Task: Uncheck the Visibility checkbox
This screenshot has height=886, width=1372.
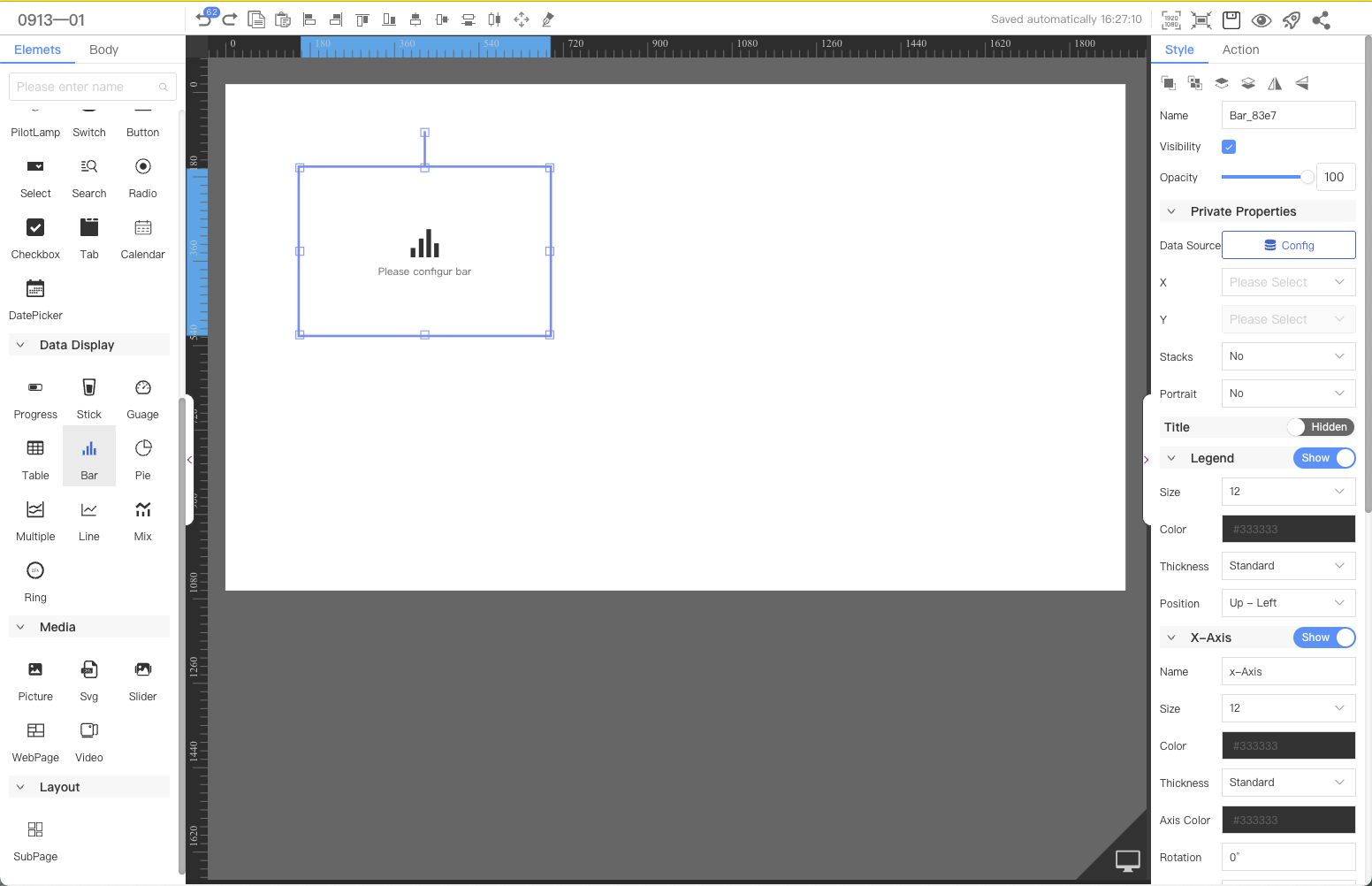Action: [x=1229, y=147]
